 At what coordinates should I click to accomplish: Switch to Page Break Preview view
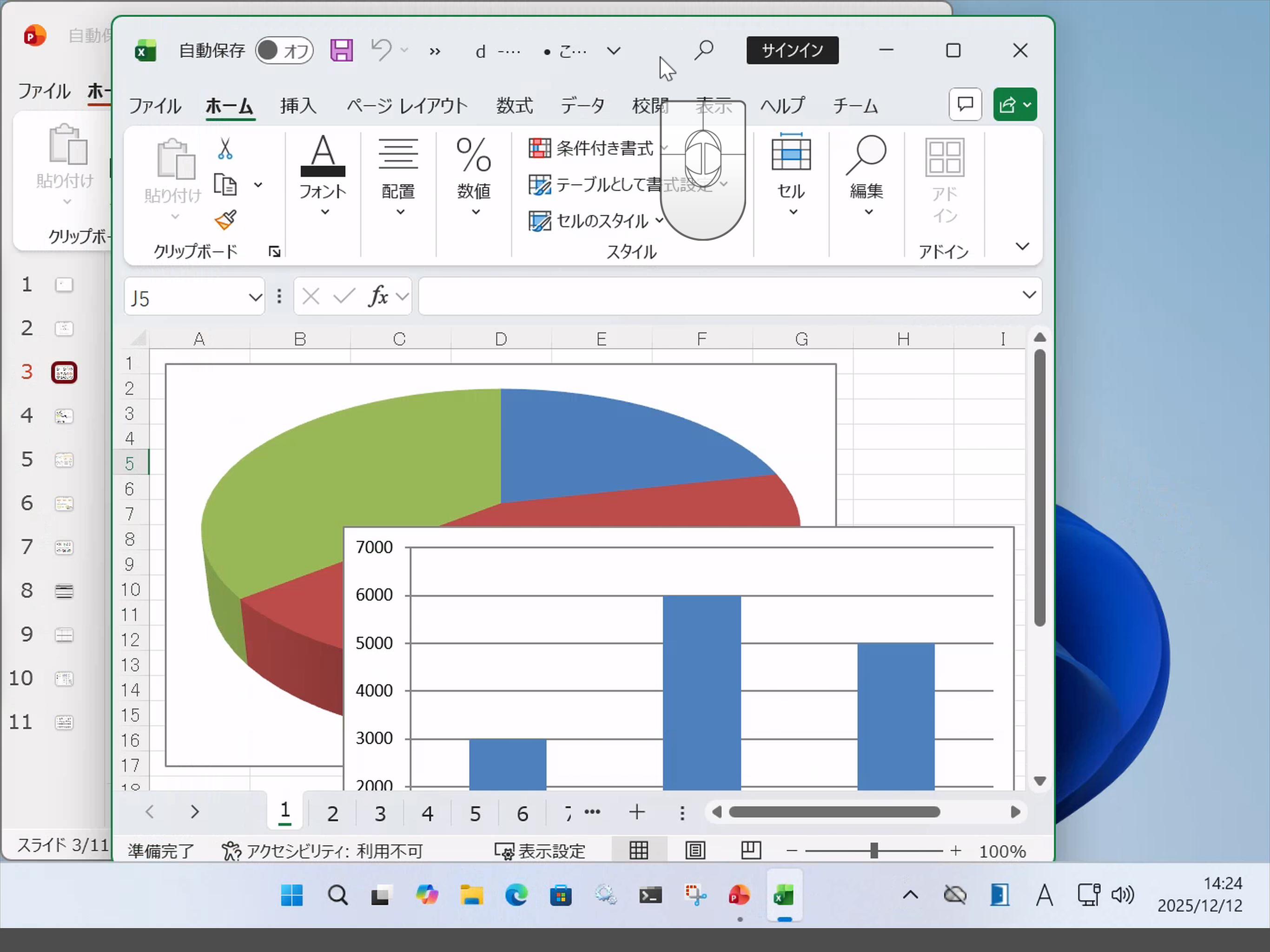point(750,850)
